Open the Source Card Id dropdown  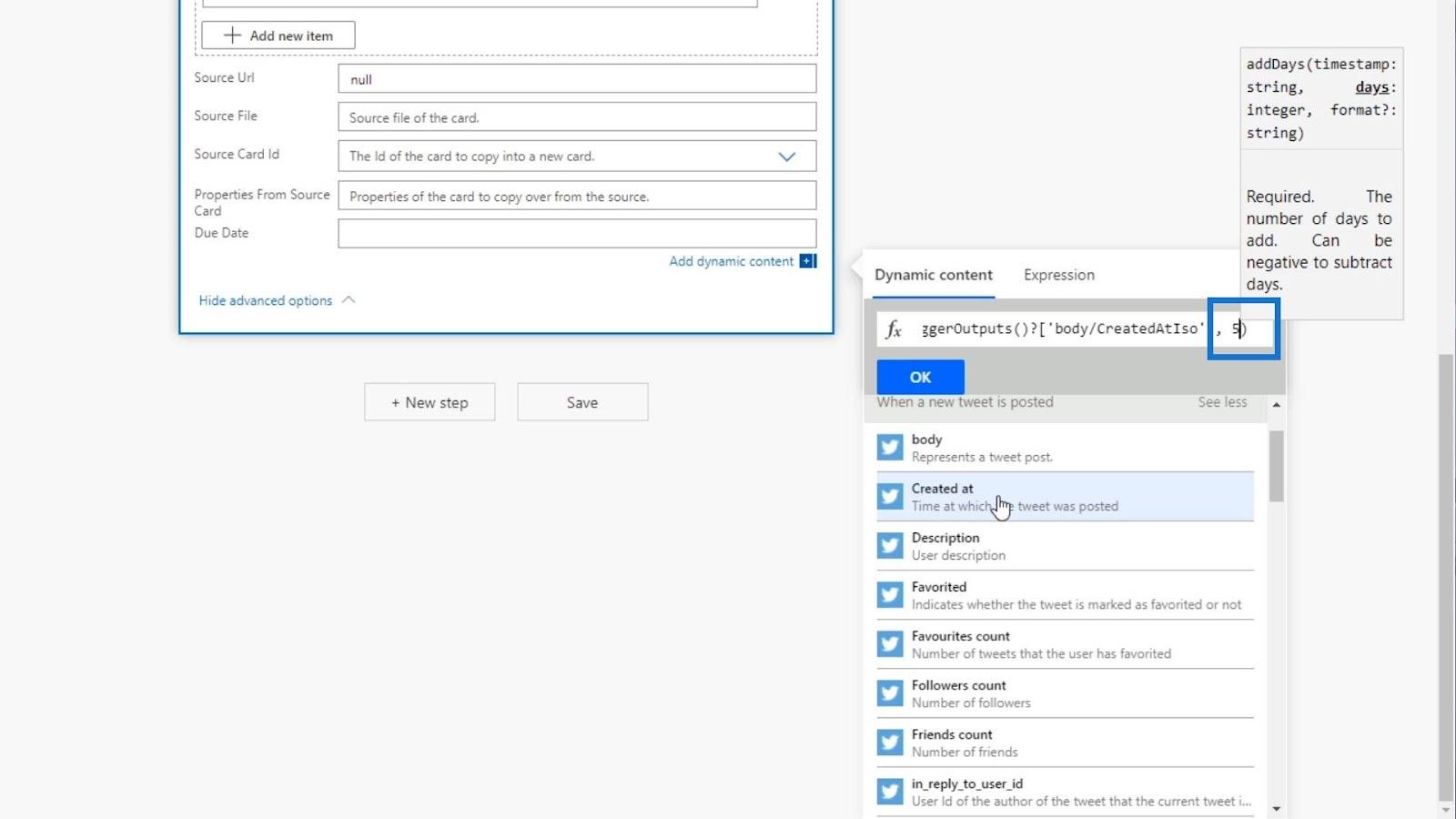point(787,157)
